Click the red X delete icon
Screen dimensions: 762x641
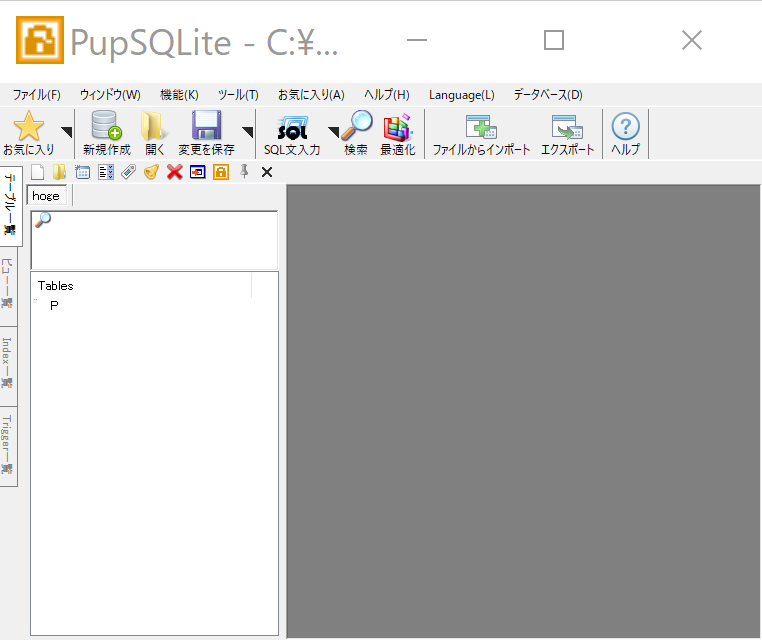[x=174, y=172]
